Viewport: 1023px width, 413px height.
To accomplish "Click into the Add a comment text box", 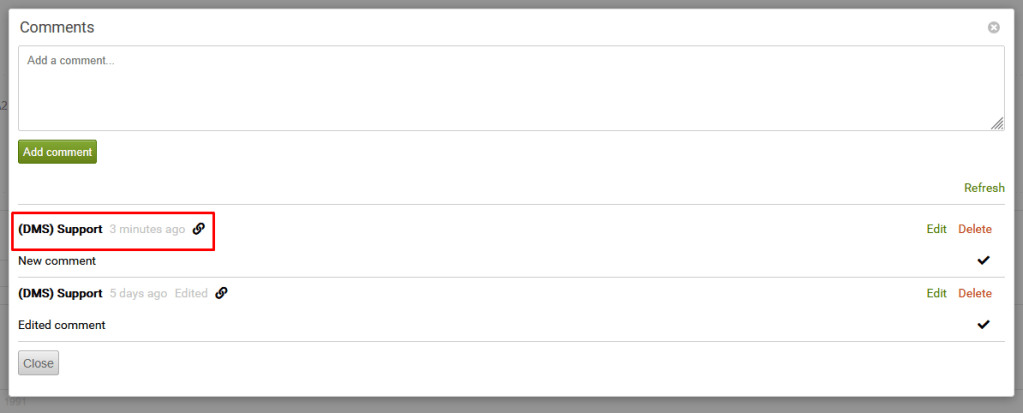I will (510, 87).
